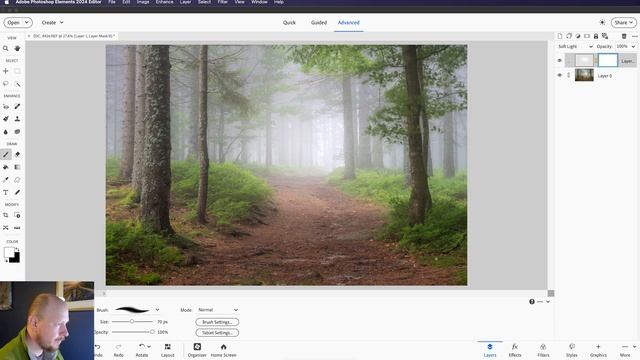
Task: Select the Gradient tool
Action: coord(17,167)
